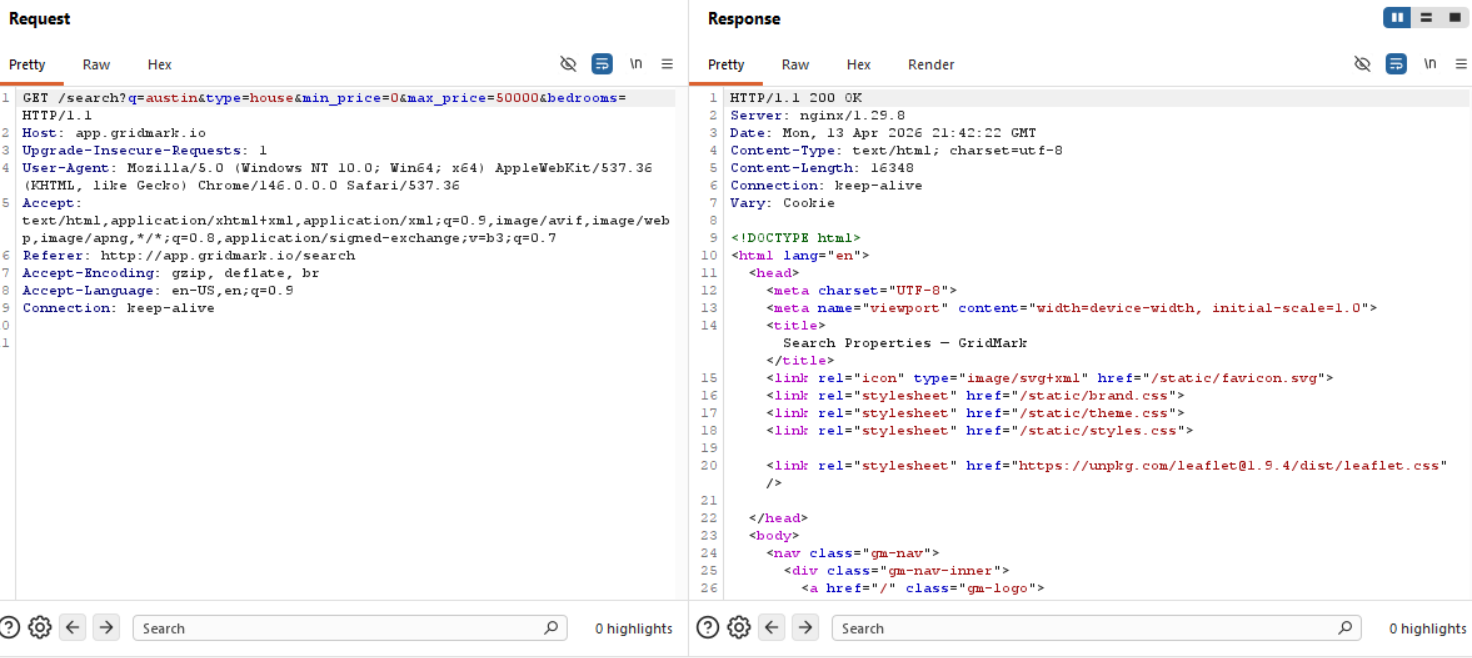The width and height of the screenshot is (1472, 658).
Task: Switch to top-bottom split layout
Action: click(1426, 18)
